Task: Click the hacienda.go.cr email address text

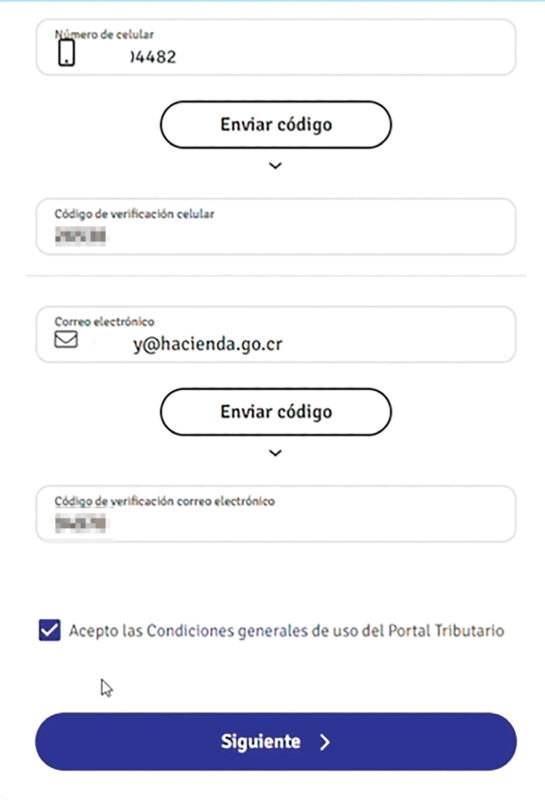Action: [x=208, y=344]
